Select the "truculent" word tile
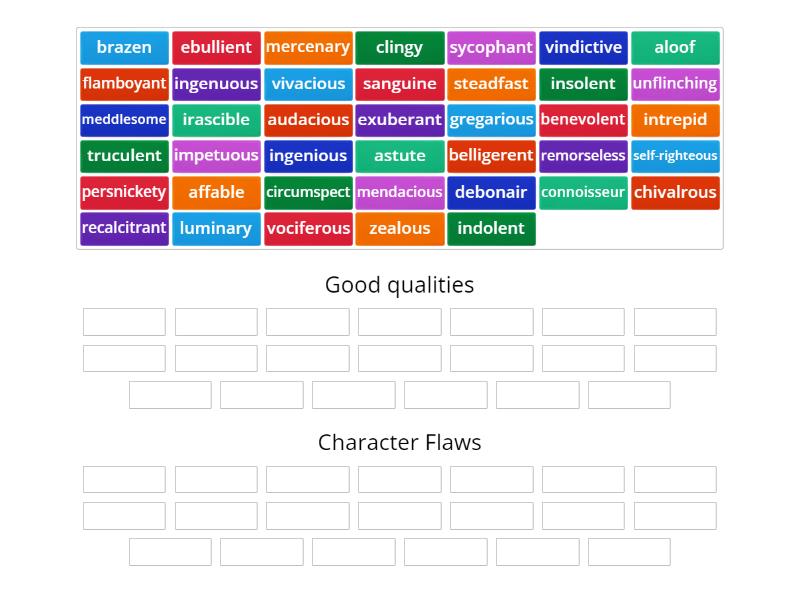Viewport: 800px width, 600px height. (124, 156)
